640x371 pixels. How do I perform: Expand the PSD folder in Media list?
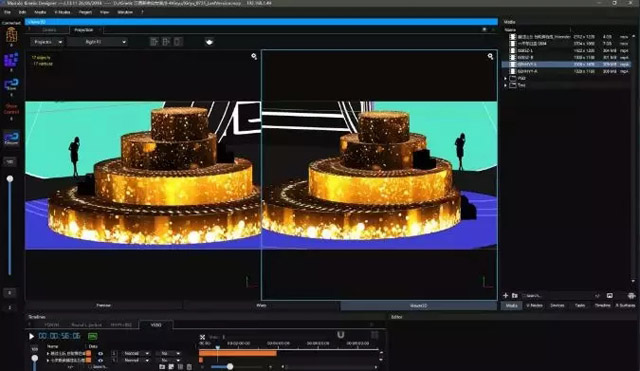pyautogui.click(x=506, y=78)
